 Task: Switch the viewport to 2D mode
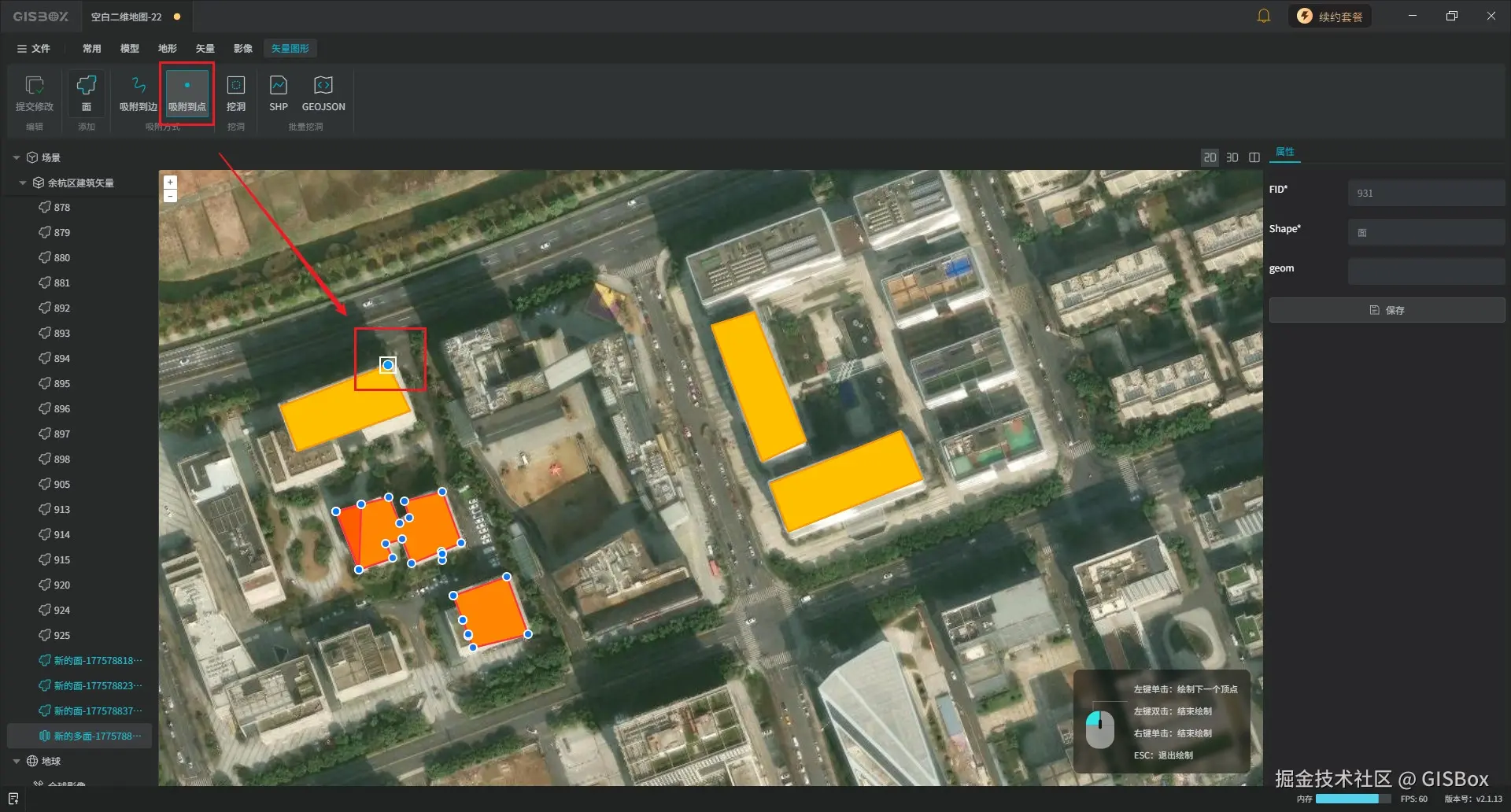click(1210, 157)
